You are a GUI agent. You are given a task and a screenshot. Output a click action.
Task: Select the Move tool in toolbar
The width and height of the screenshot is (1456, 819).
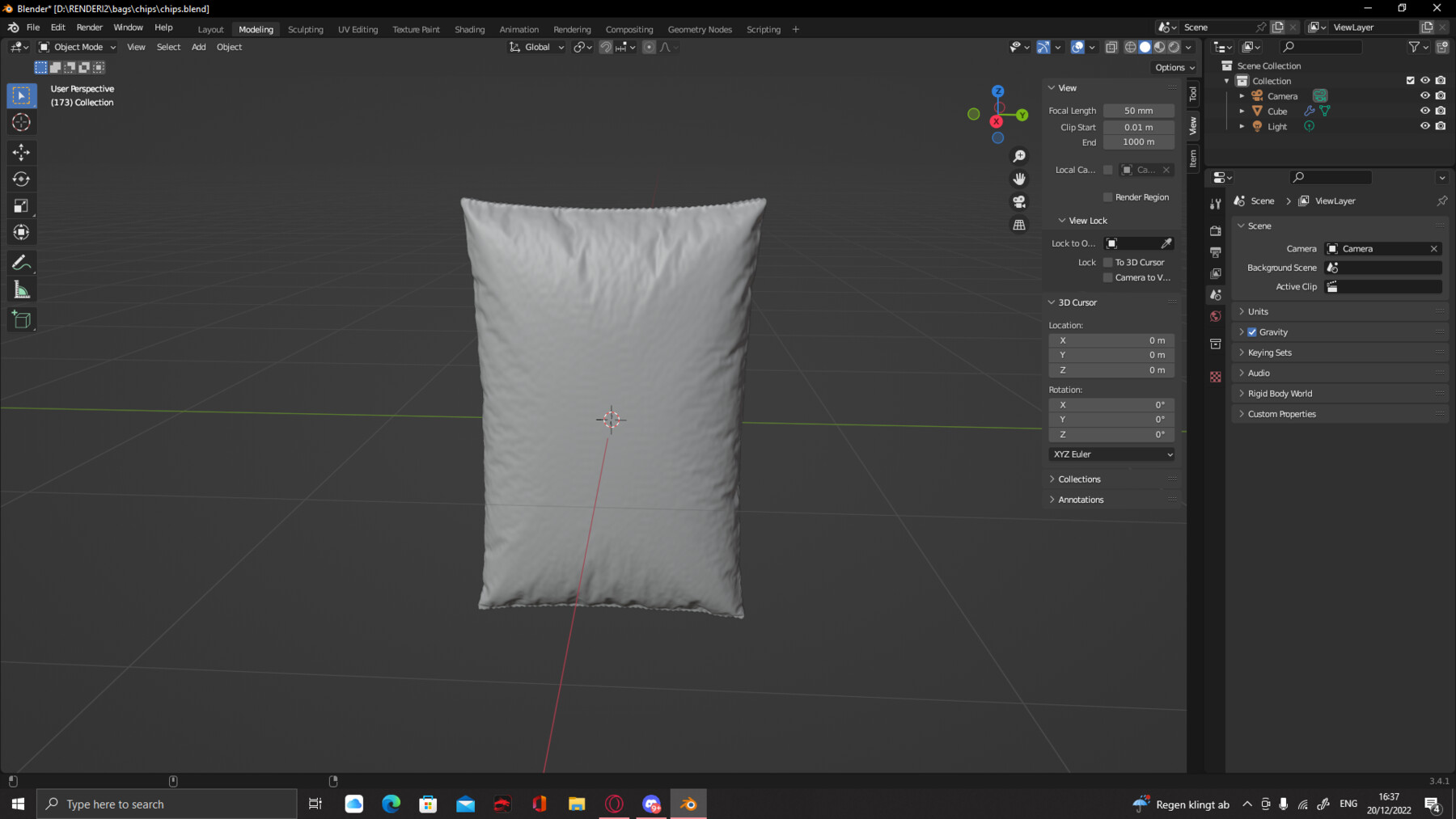pyautogui.click(x=22, y=152)
